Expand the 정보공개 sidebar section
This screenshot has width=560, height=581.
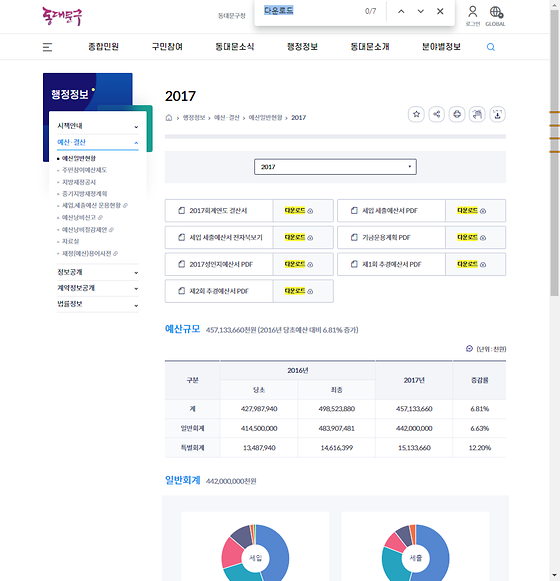pos(98,272)
